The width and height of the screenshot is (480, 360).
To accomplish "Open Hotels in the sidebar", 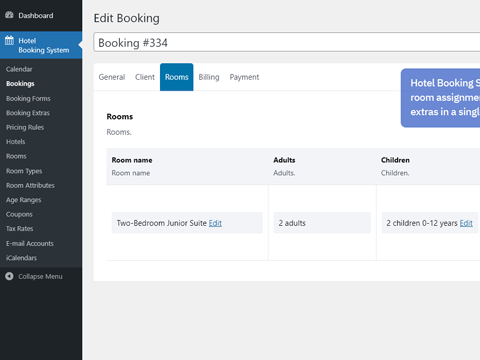I will coord(15,142).
